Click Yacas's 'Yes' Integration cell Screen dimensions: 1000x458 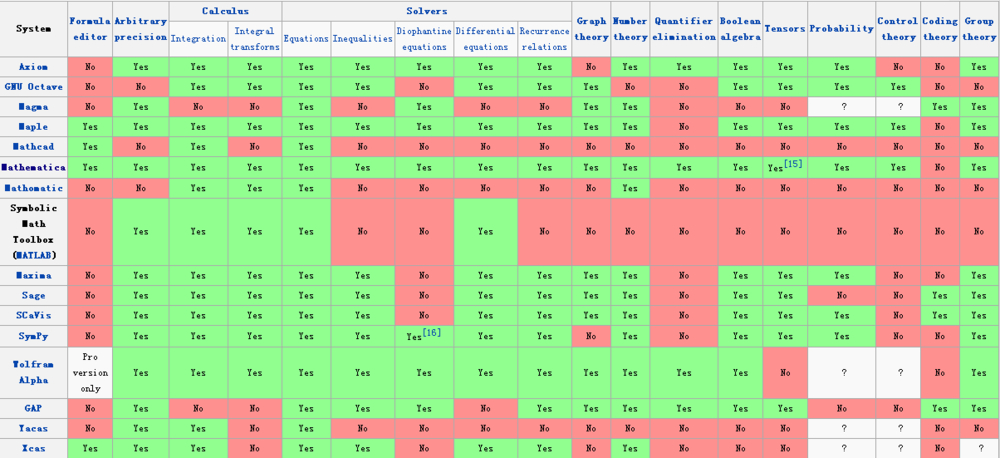coord(198,428)
